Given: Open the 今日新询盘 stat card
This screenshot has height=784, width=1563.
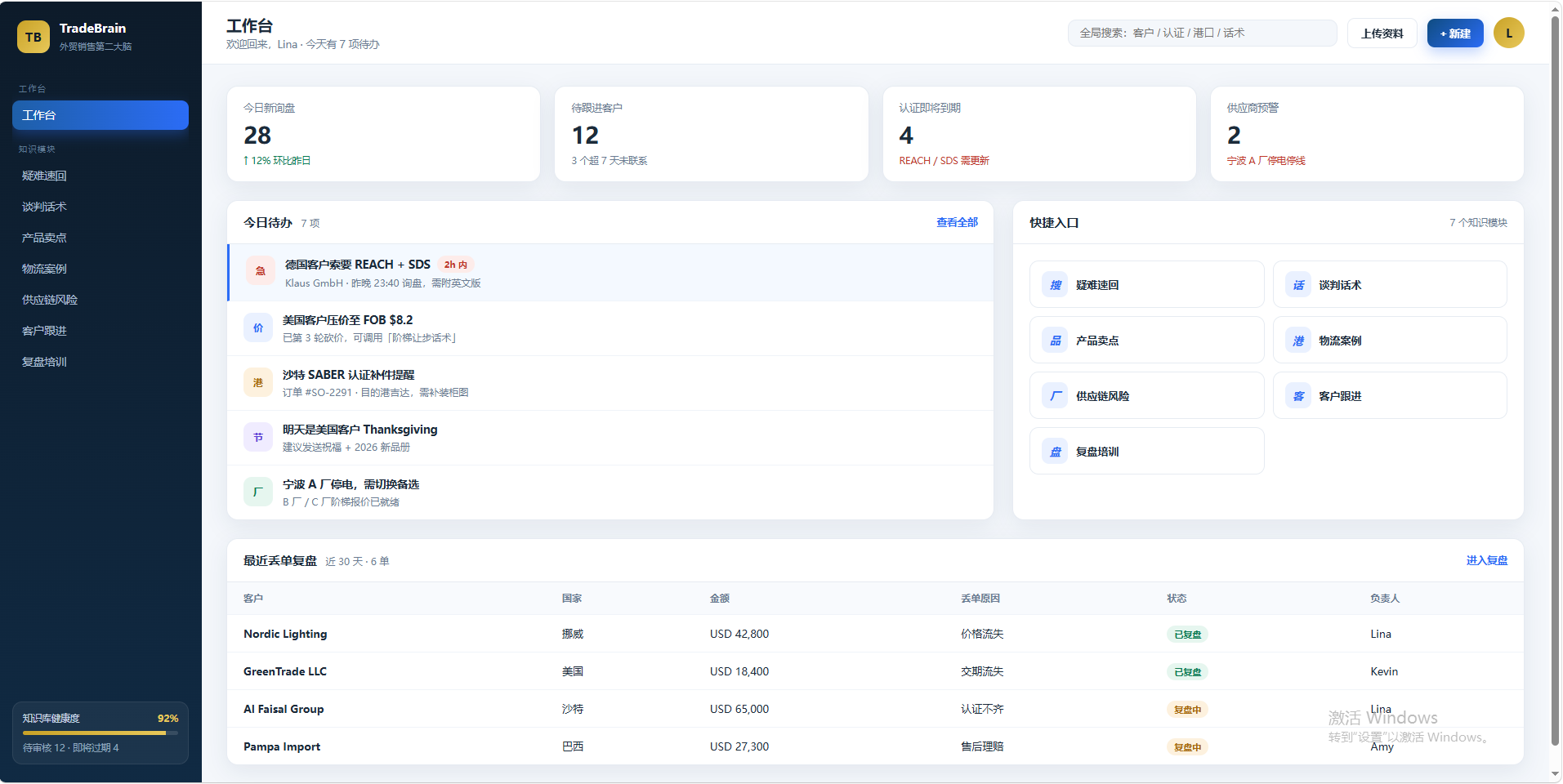Looking at the screenshot, I should [383, 134].
